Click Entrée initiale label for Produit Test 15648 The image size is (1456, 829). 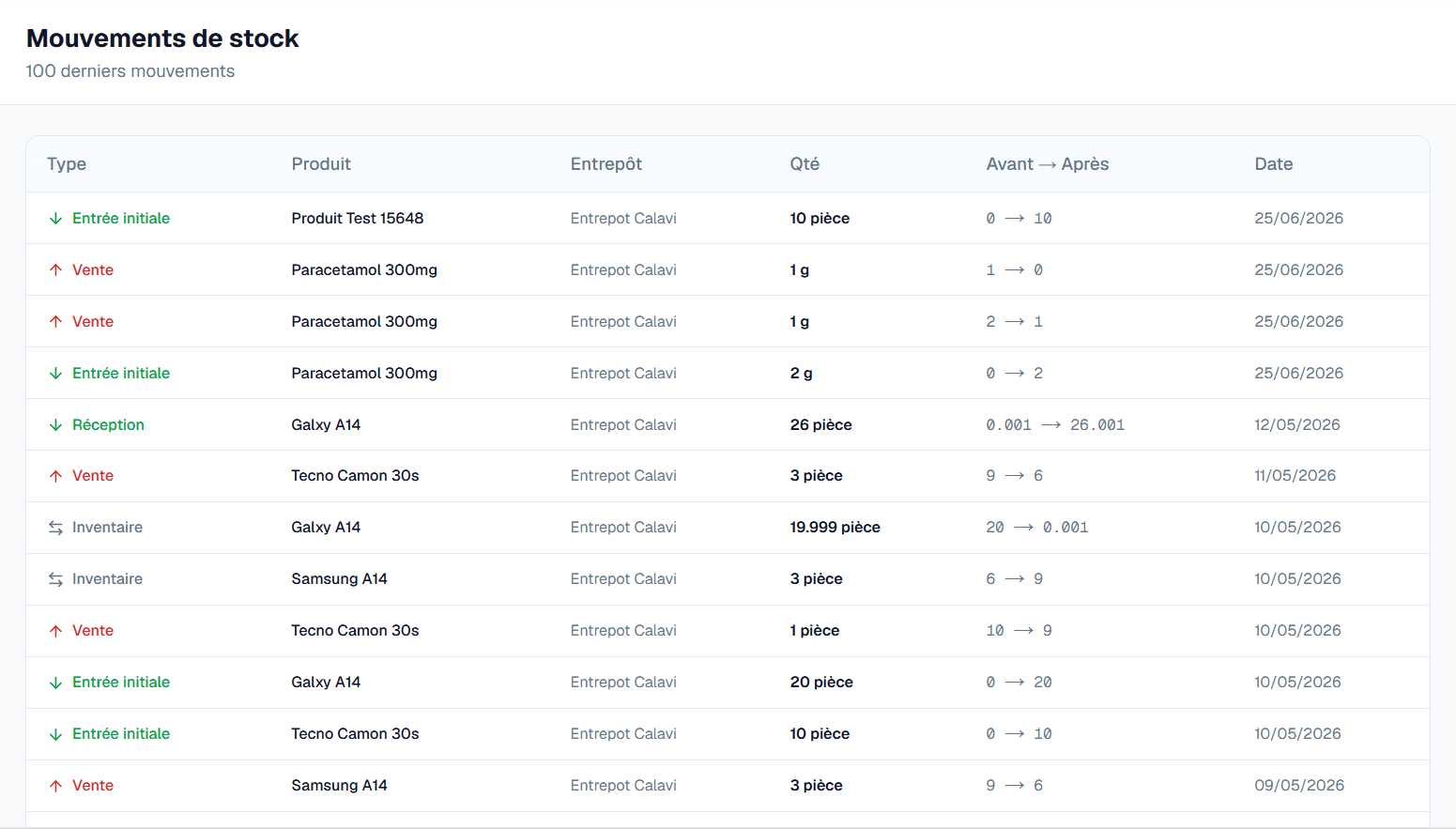(x=121, y=218)
